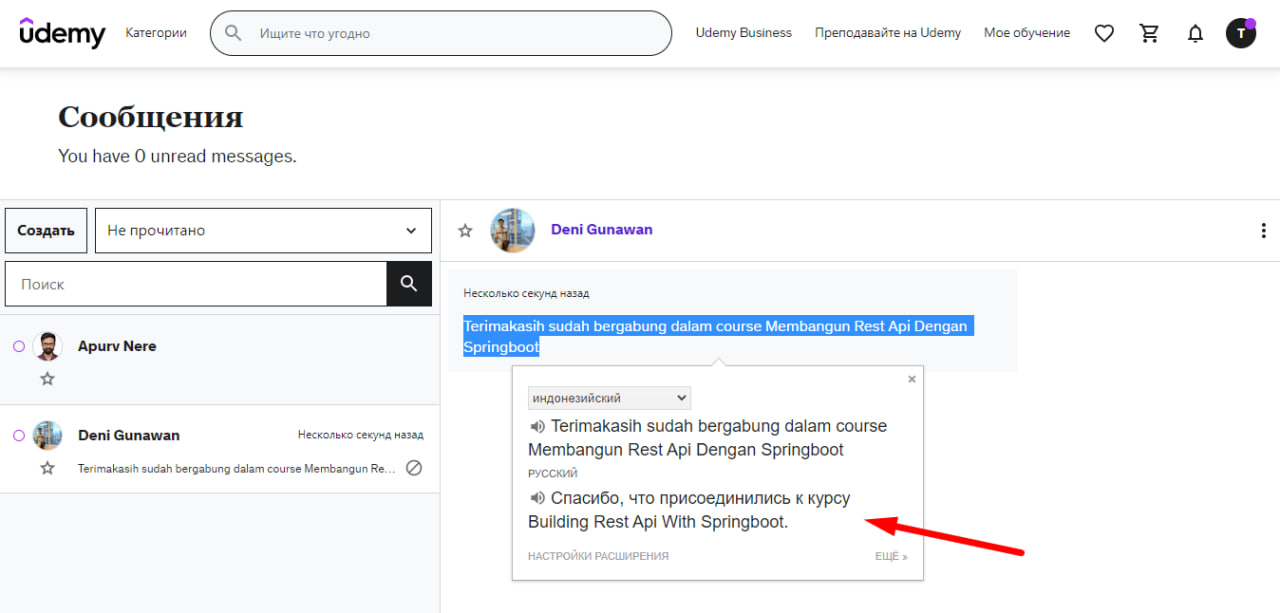Toggle unread circle for Deni Gunawan

[x=18, y=435]
